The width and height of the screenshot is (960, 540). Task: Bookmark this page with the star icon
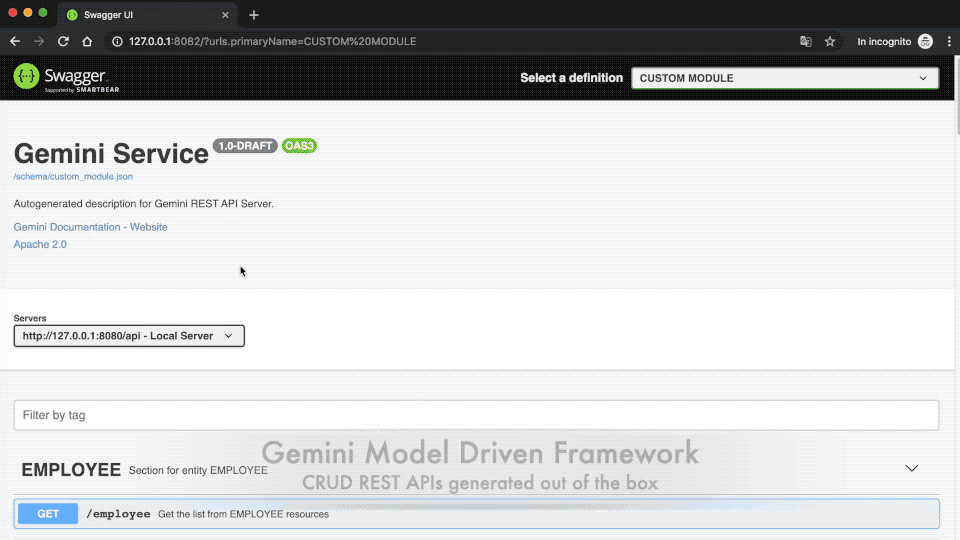830,42
